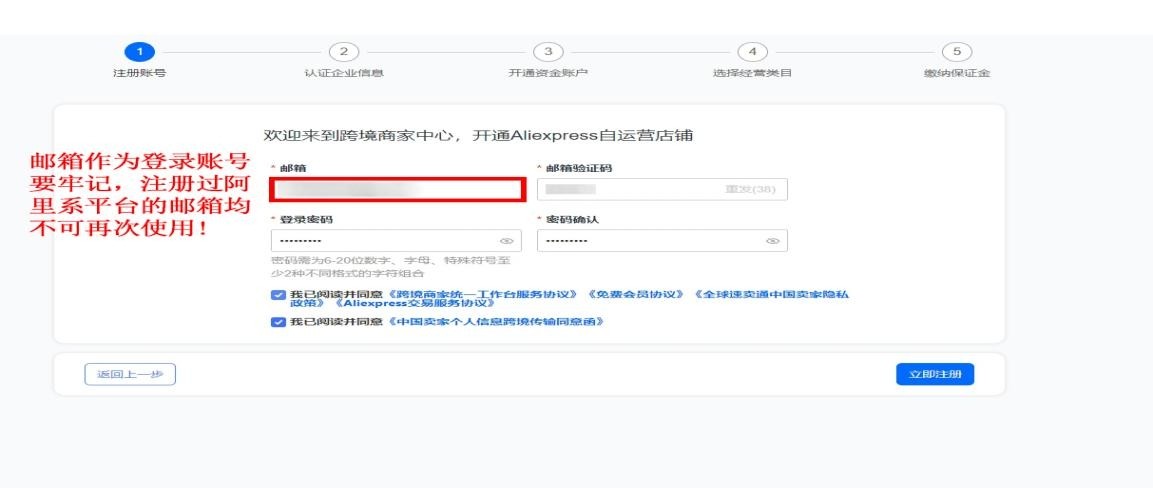Focus the 邮箱 email input field

396,190
